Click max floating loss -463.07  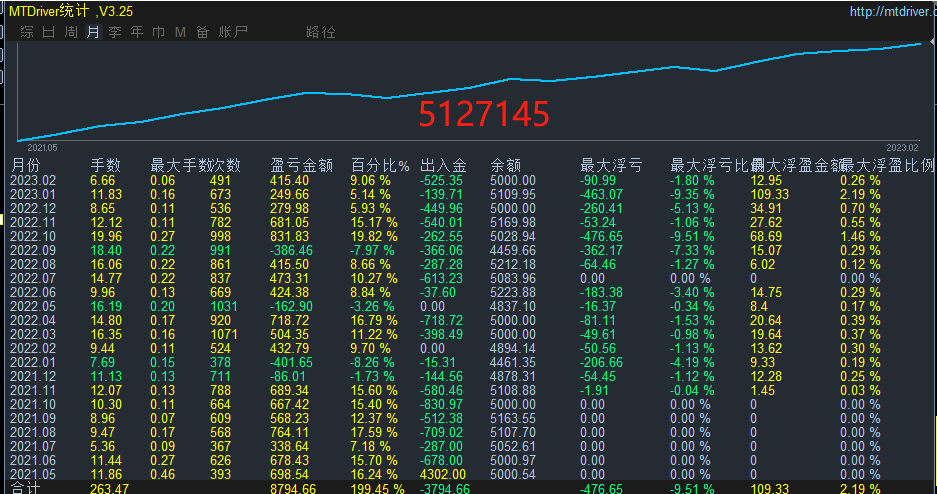pos(602,194)
